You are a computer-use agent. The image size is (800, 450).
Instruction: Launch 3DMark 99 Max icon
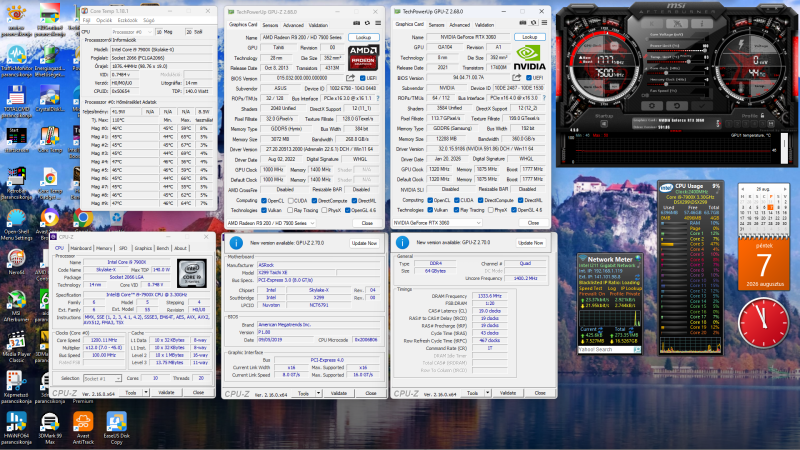coord(49,429)
